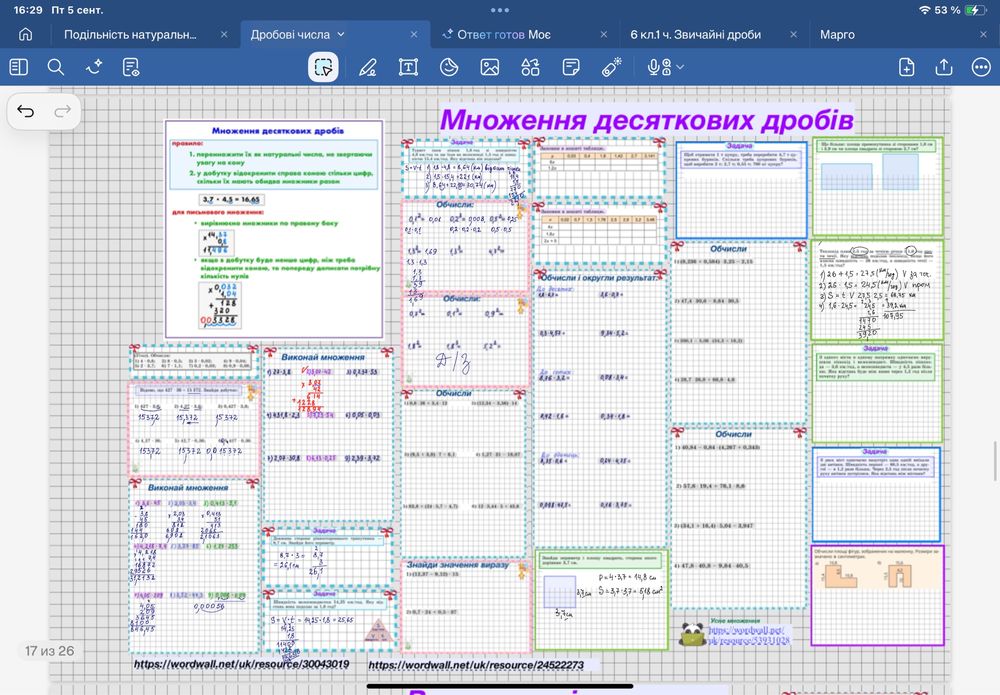This screenshot has width=1000, height=695.
Task: Activate the laser pointer tool
Action: [x=612, y=67]
